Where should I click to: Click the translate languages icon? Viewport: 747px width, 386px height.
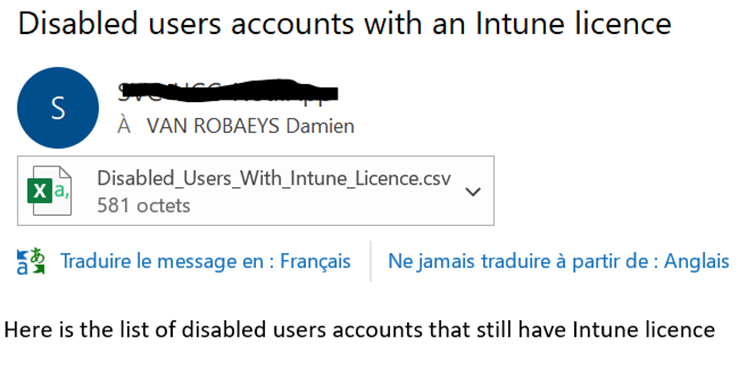coord(30,262)
